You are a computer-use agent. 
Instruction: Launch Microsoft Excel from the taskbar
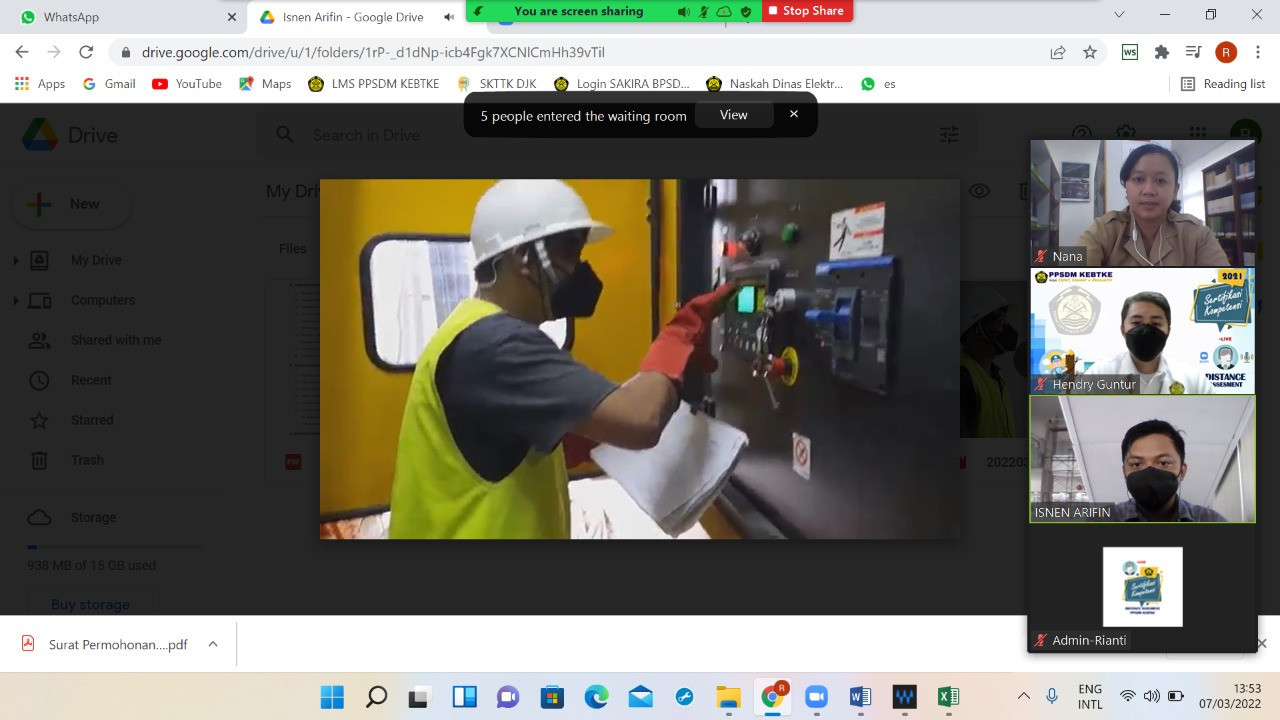point(948,697)
